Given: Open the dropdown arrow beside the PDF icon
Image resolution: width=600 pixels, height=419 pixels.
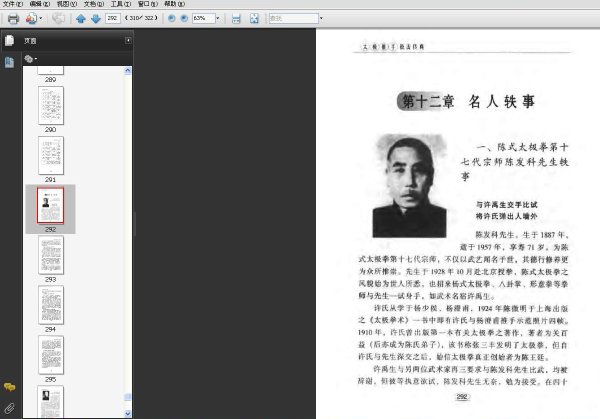Looking at the screenshot, I should click(41, 18).
